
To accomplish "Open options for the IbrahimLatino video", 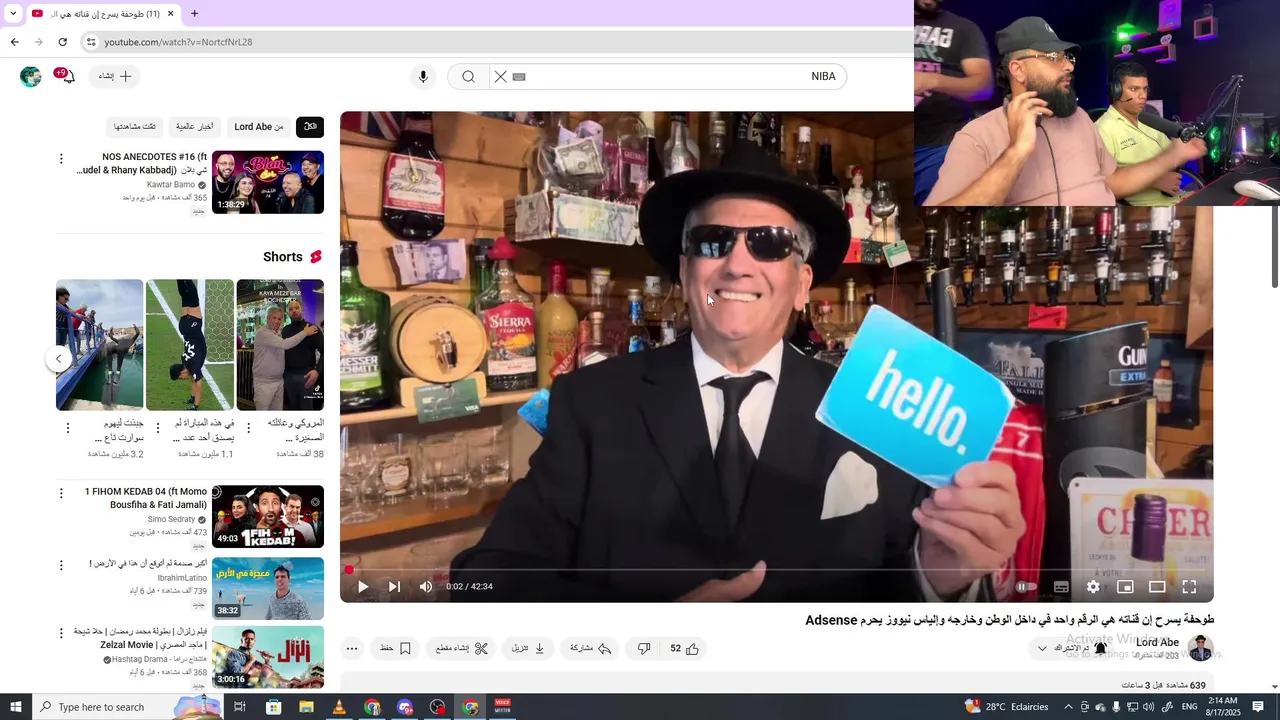I will point(61,564).
